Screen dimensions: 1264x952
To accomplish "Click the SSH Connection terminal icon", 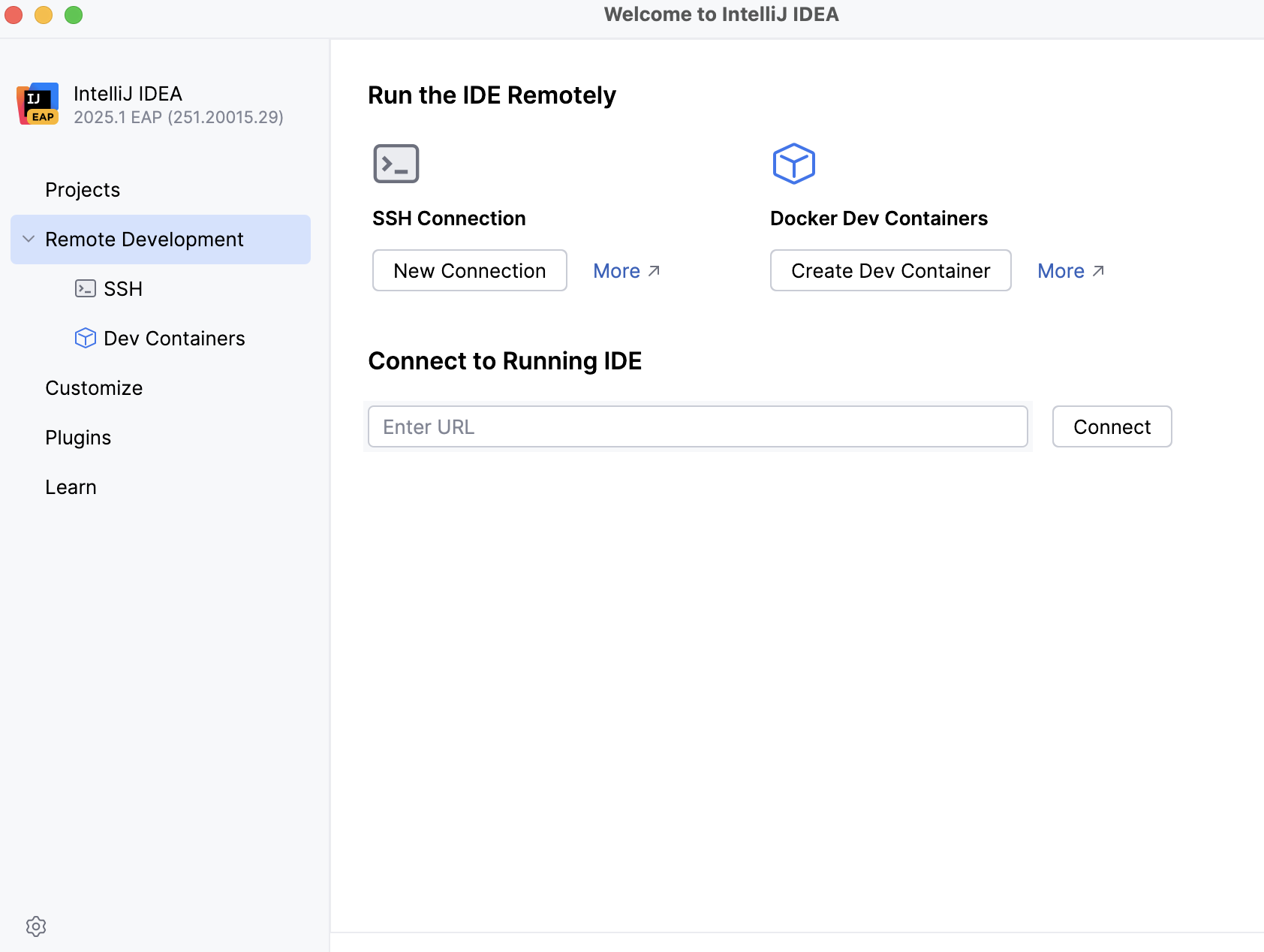I will [x=396, y=163].
